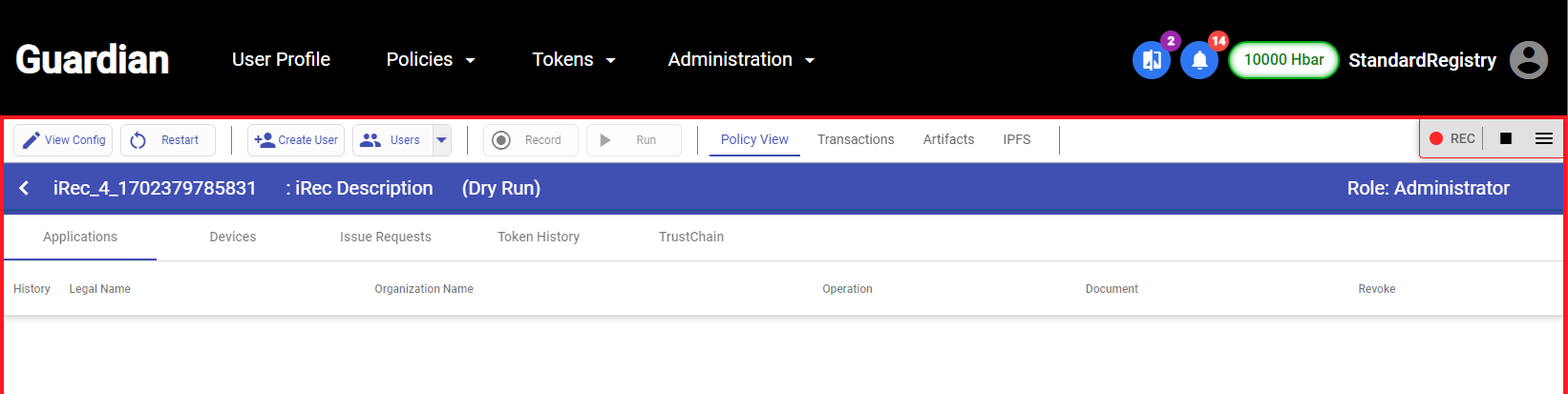Open the notifications bell
Screen dimensions: 1568x394
1199,60
